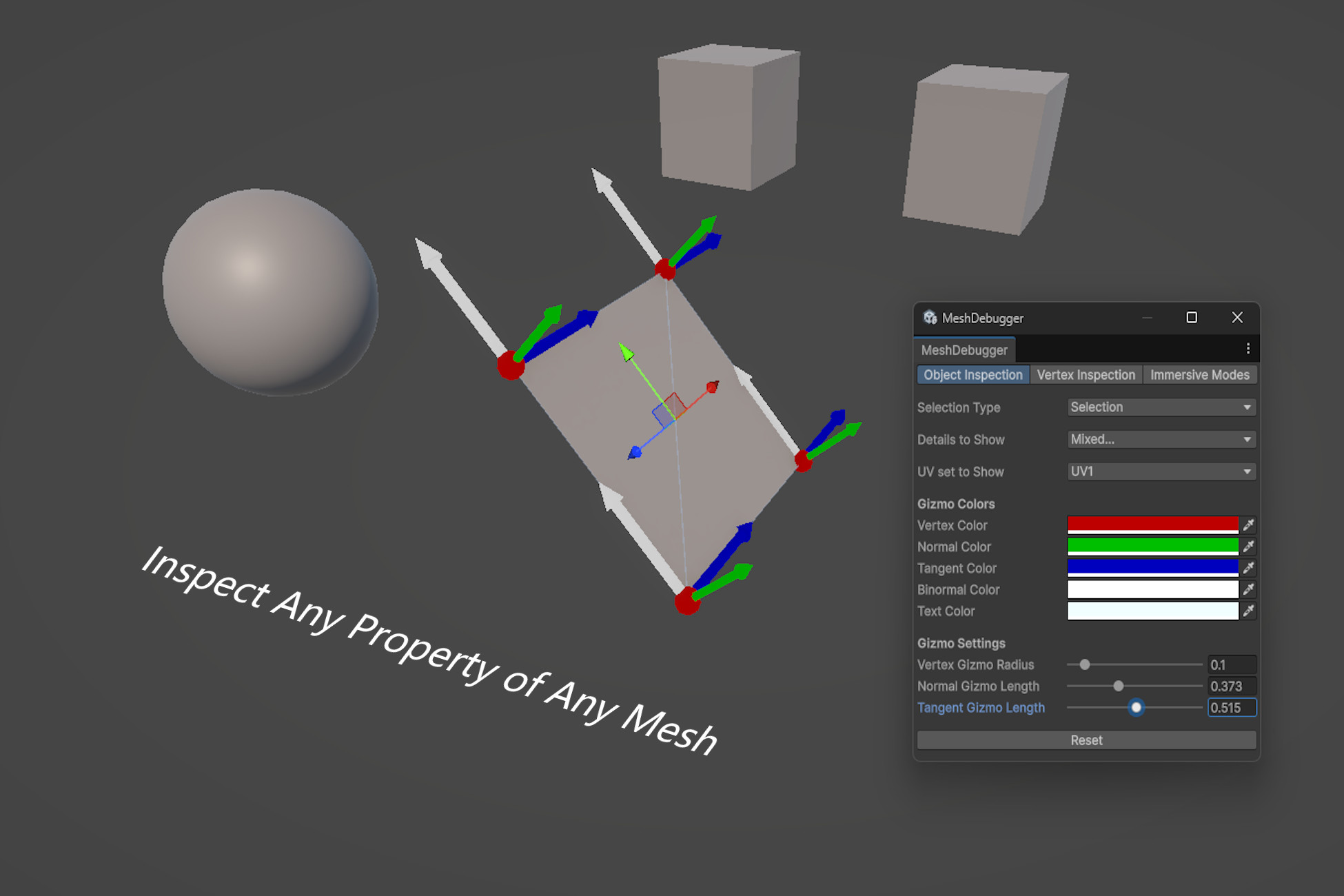Expand the Details to Show dropdown showing Mixed

pos(1161,439)
